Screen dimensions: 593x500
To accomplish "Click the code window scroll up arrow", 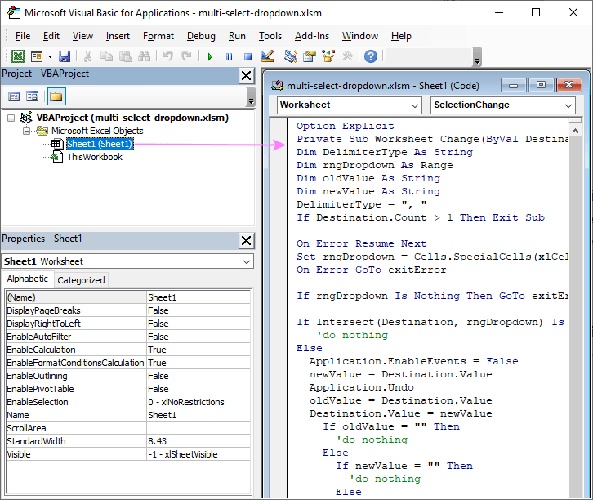I will pyautogui.click(x=575, y=131).
